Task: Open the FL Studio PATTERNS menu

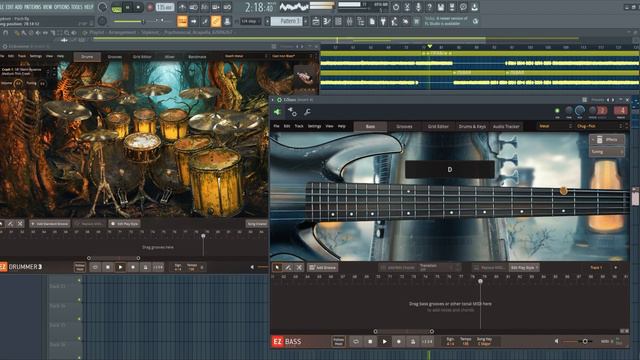Action: click(32, 7)
